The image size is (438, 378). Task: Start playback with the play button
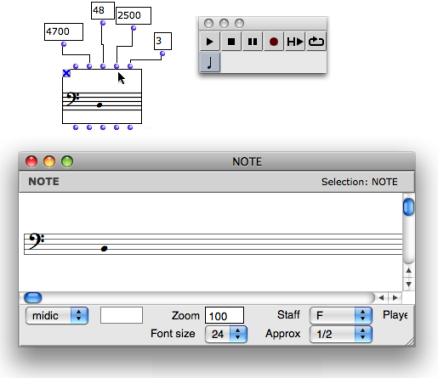[x=210, y=41]
